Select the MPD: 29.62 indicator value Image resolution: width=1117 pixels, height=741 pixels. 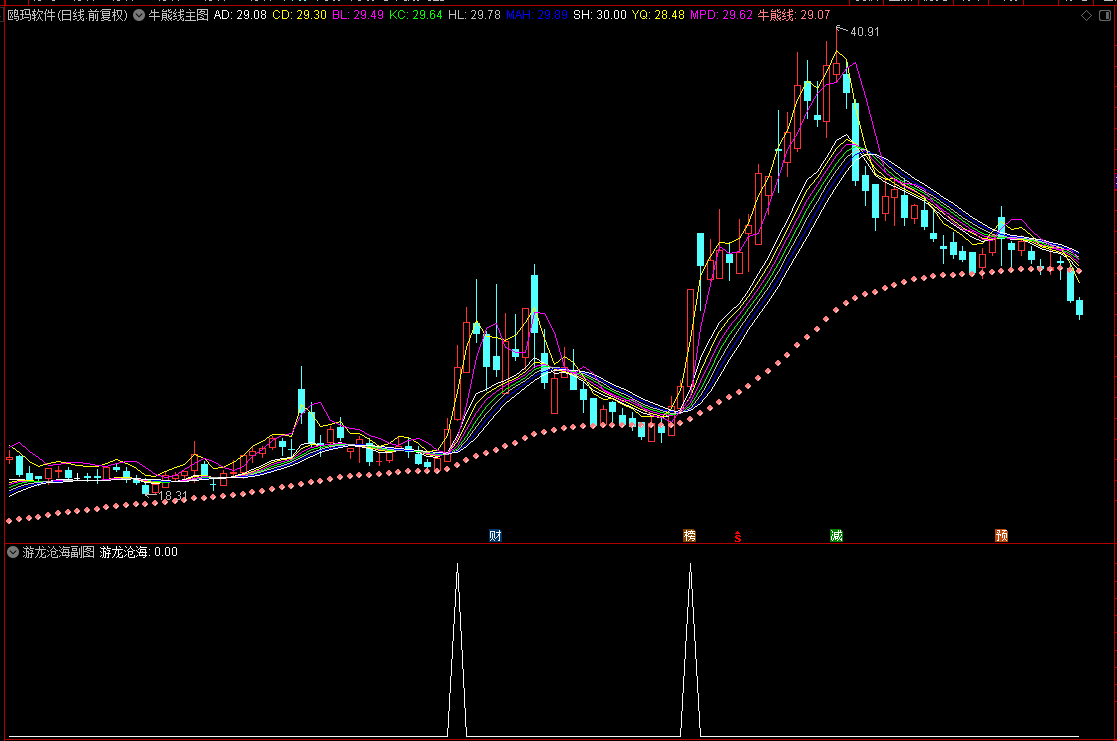[721, 15]
